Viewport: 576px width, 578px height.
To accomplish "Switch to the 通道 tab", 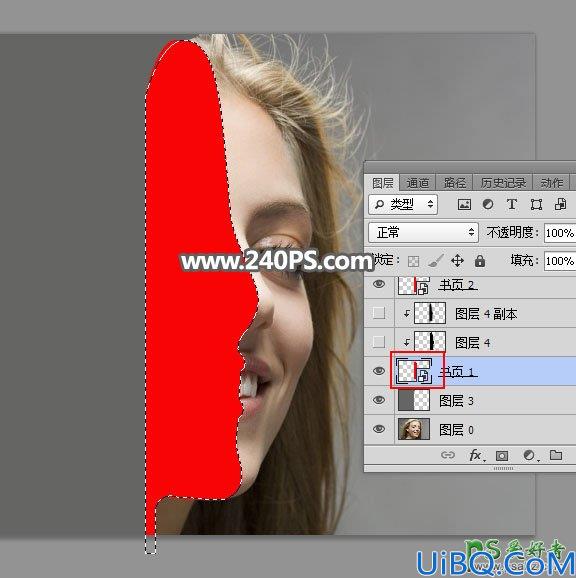I will tap(418, 182).
